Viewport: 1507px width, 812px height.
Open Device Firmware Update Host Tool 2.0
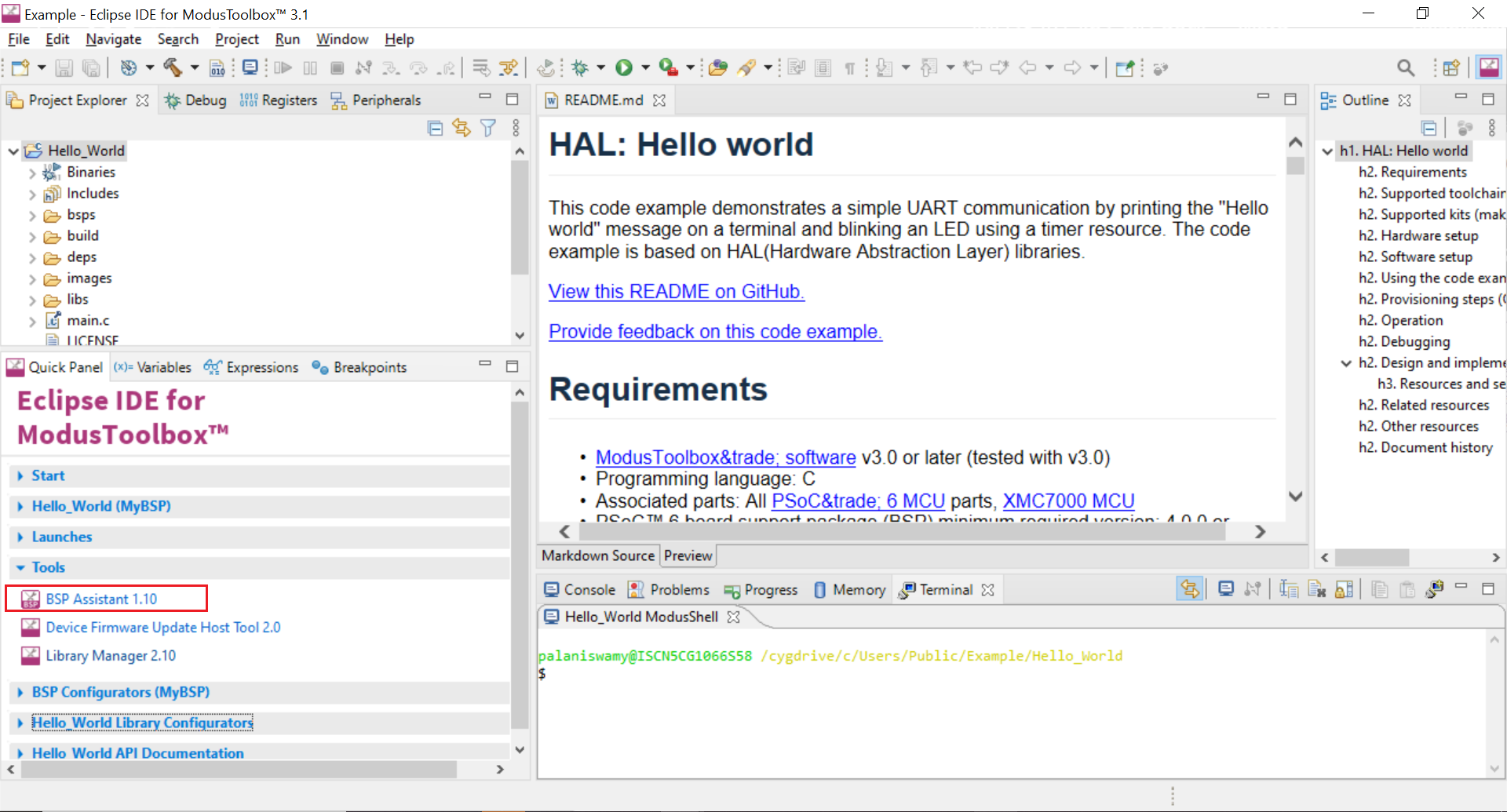tap(162, 628)
